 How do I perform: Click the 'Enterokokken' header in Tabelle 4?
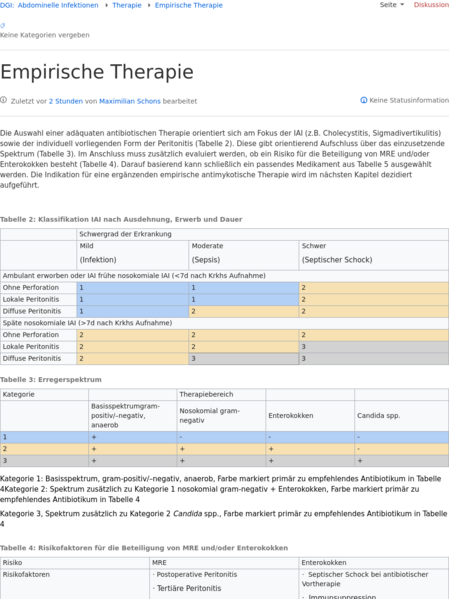point(374,563)
